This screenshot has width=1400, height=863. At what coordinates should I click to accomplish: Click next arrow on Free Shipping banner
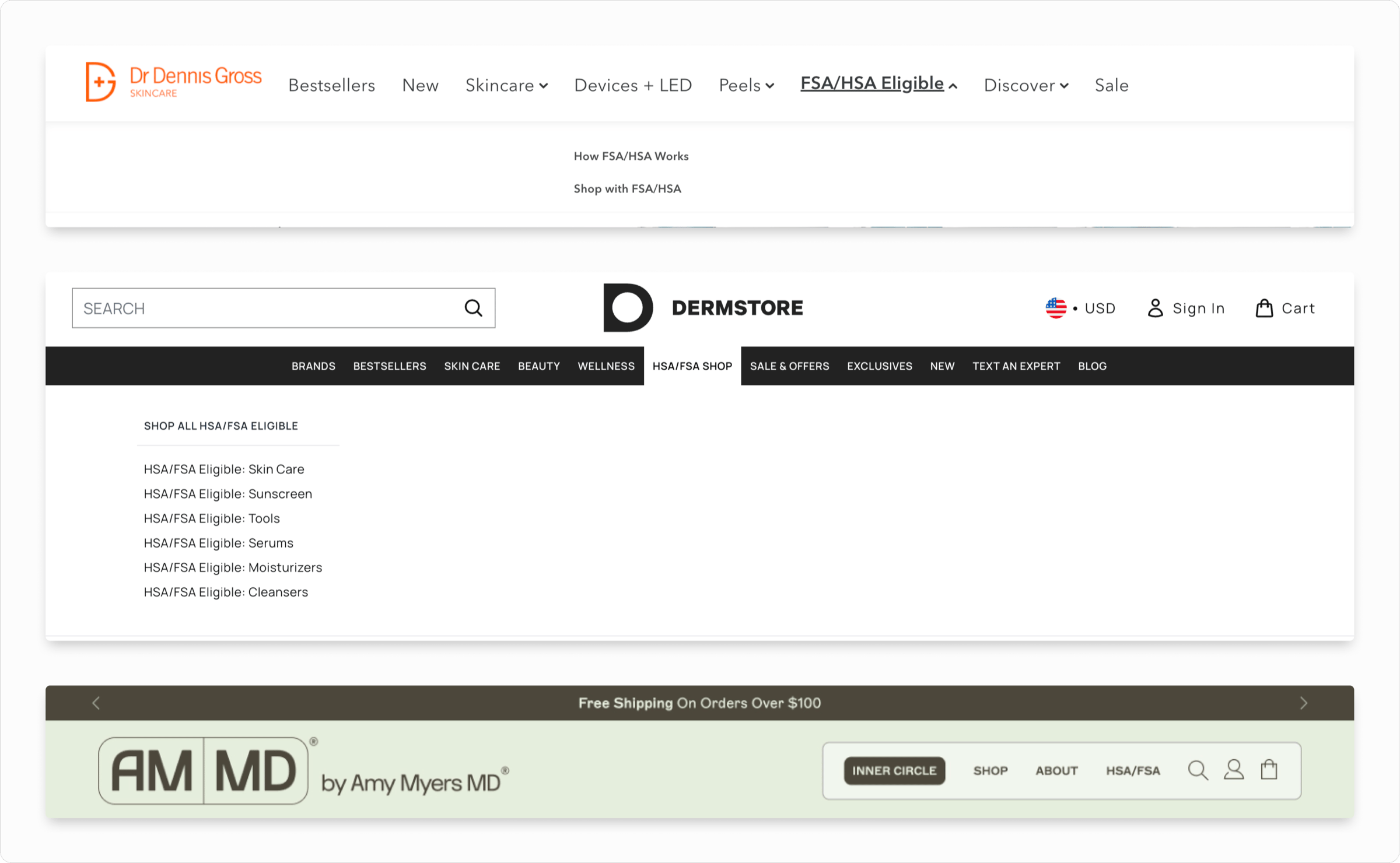1304,703
